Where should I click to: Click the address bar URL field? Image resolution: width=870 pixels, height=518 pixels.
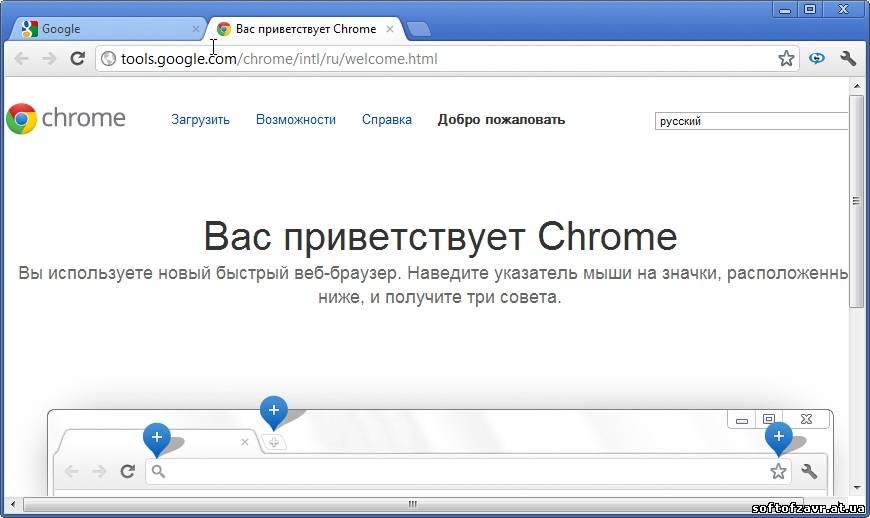click(447, 58)
